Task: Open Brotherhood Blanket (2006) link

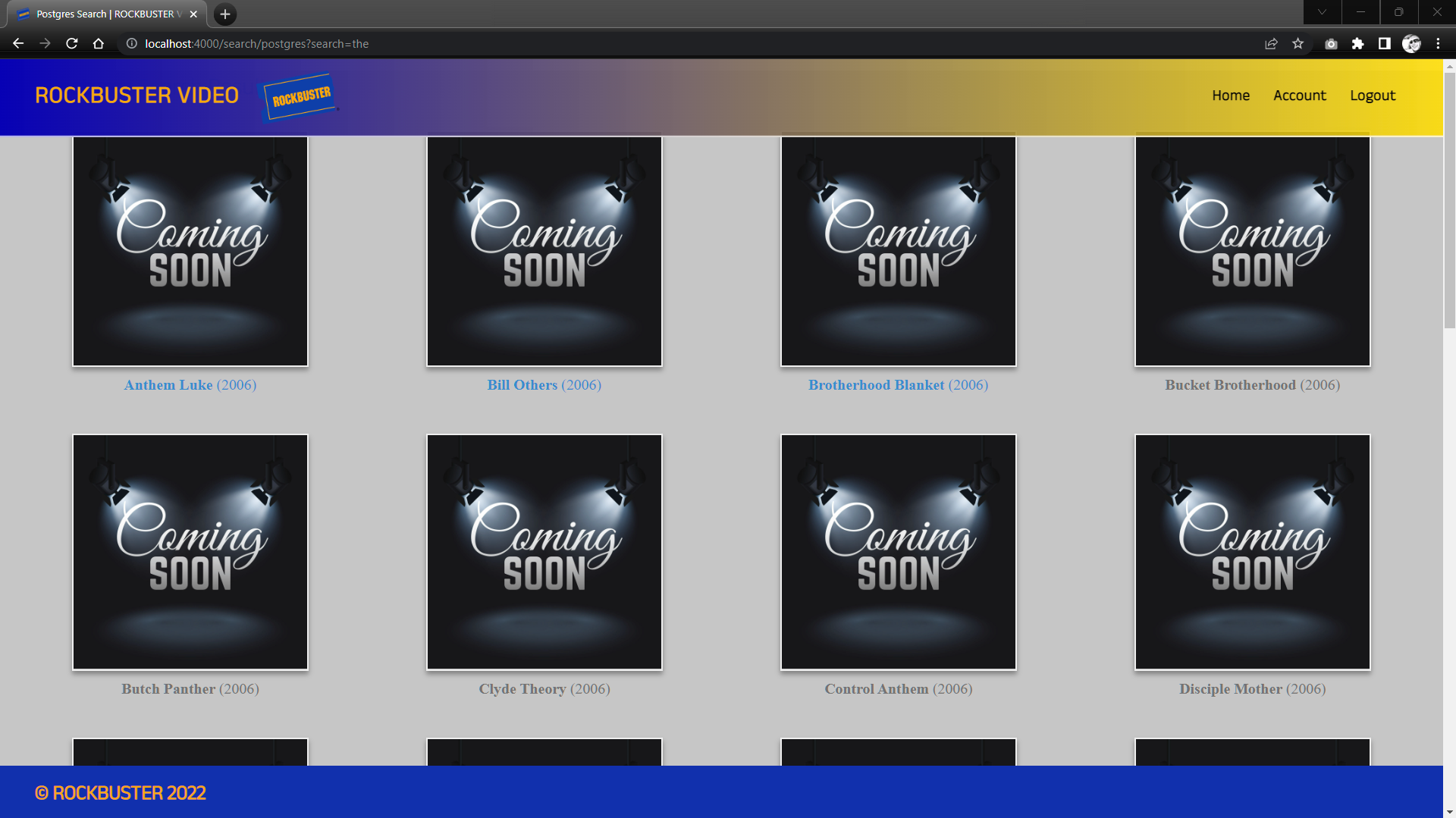Action: pyautogui.click(x=899, y=385)
